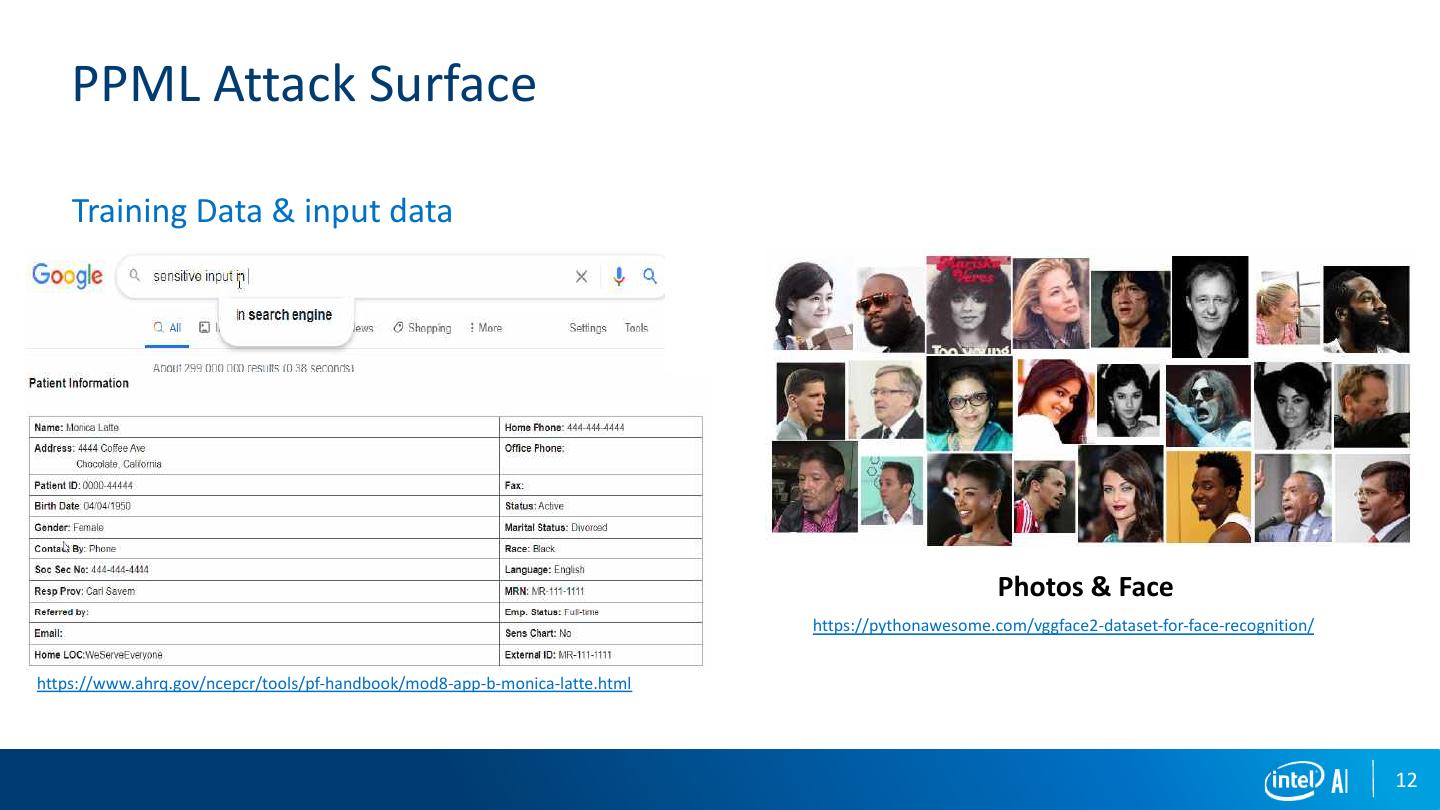Click the slide page number 12

[x=1406, y=780]
